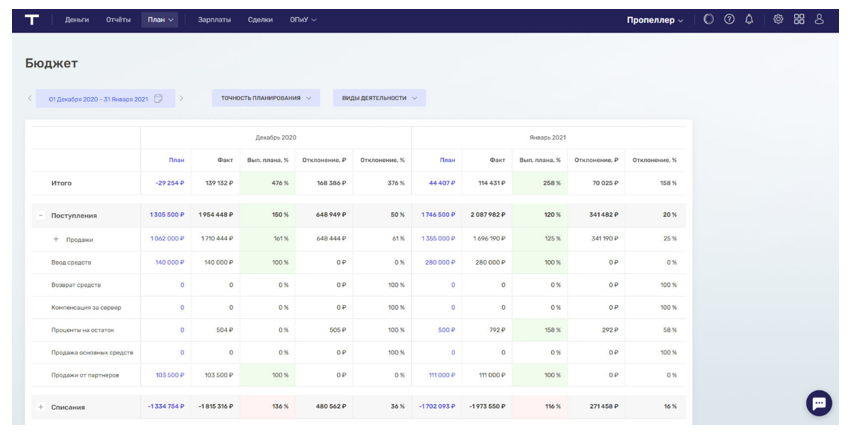Go to next period with right arrow
Viewport: 856px width, 436px height.
point(181,98)
